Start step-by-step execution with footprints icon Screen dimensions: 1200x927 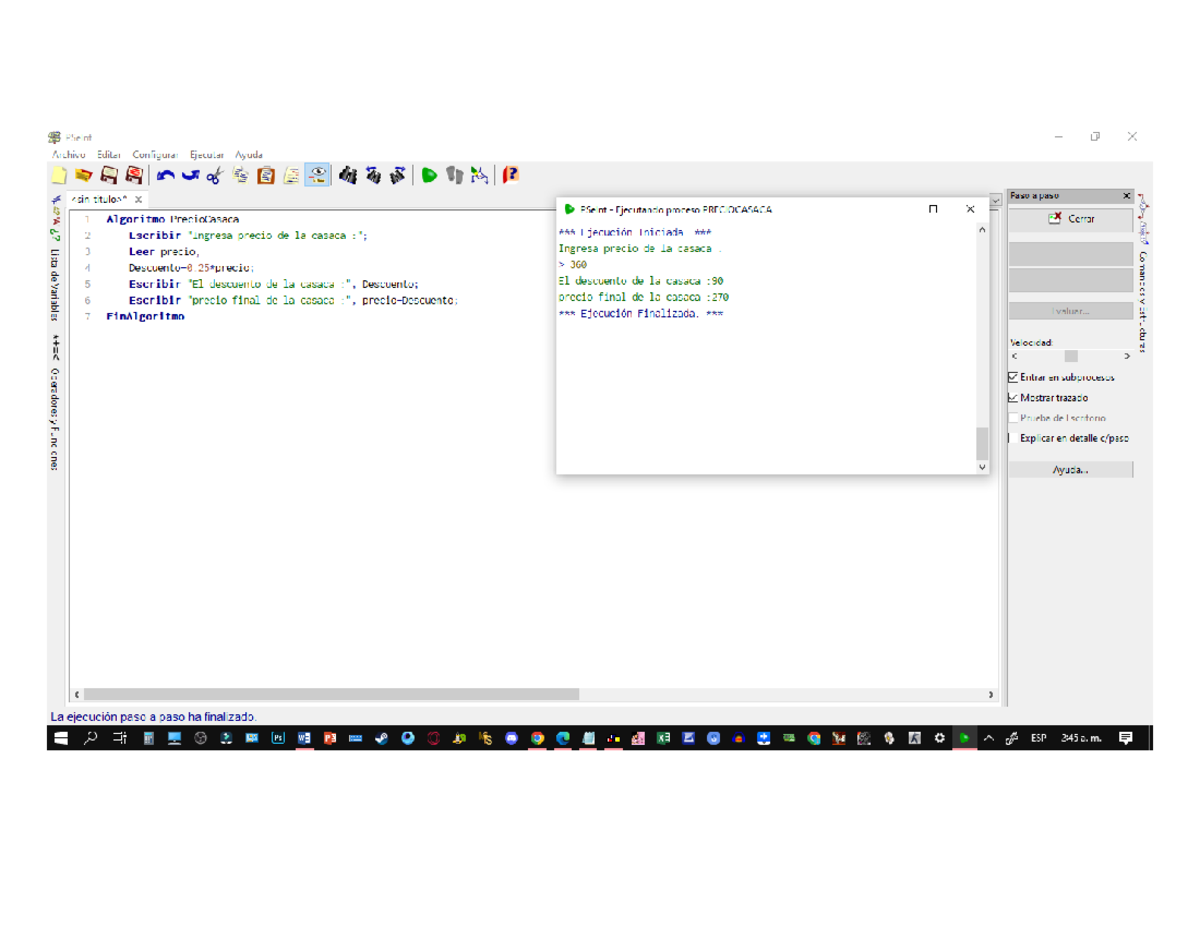[455, 176]
